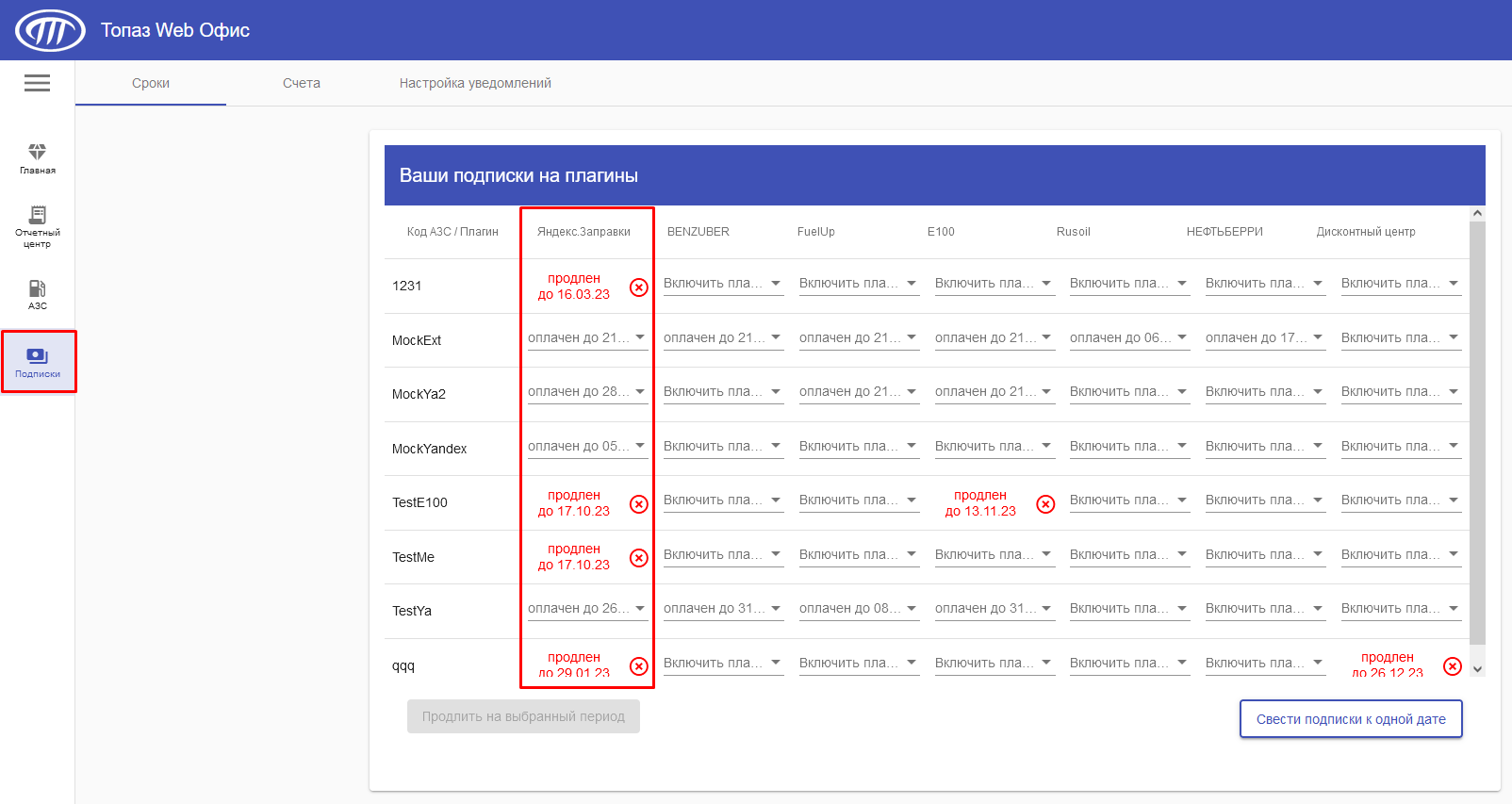Open НЕФТЬБЕРРИ dropdown for MockExt row
Screen dimensions: 1512x804
tap(1265, 337)
